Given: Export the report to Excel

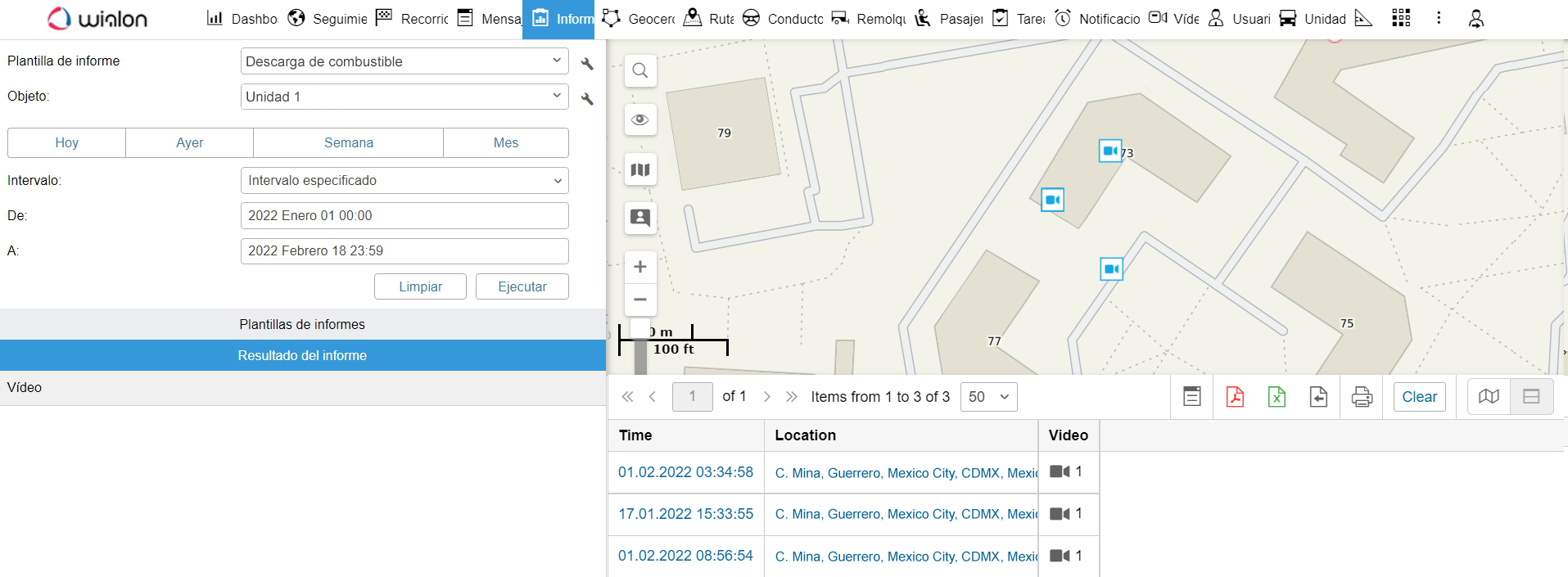Looking at the screenshot, I should tap(1277, 397).
